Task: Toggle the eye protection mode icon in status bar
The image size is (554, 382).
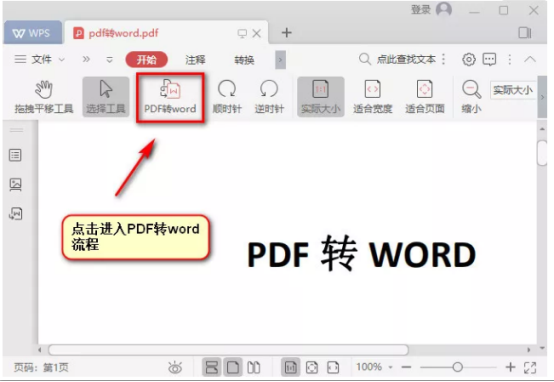Action: point(175,368)
